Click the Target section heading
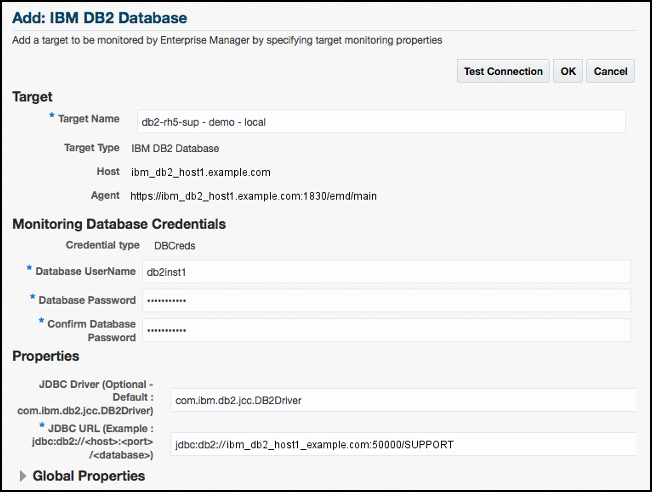Screen dimensions: 652x492 (x=32, y=96)
